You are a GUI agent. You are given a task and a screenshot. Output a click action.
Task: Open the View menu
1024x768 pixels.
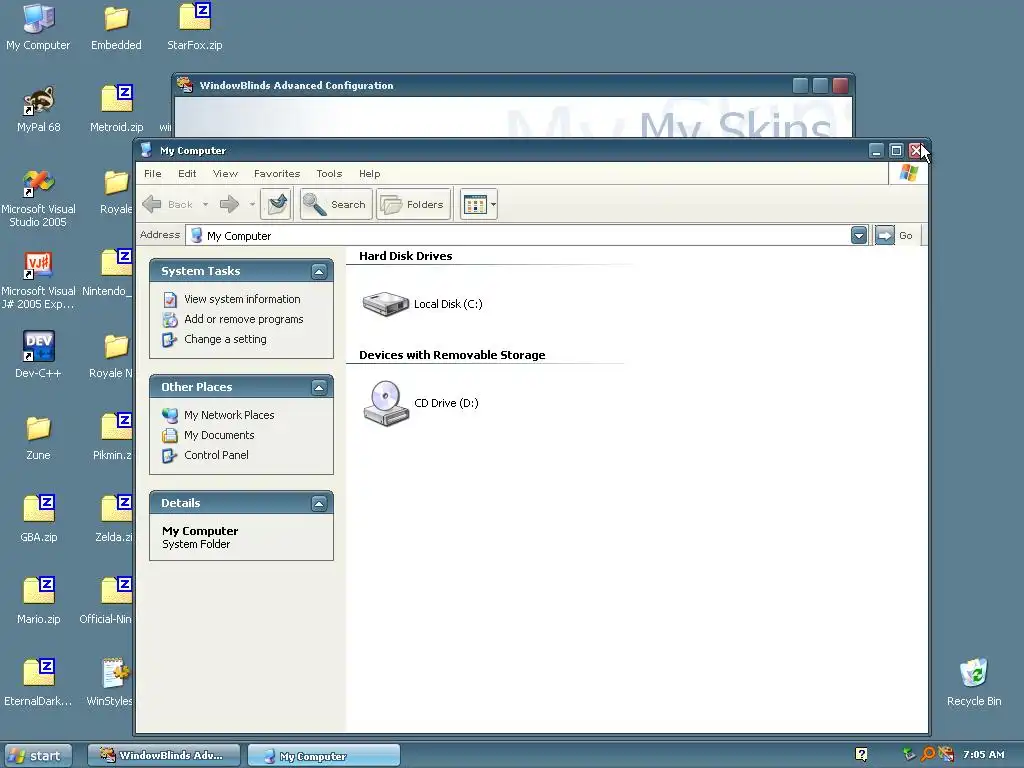pos(225,174)
